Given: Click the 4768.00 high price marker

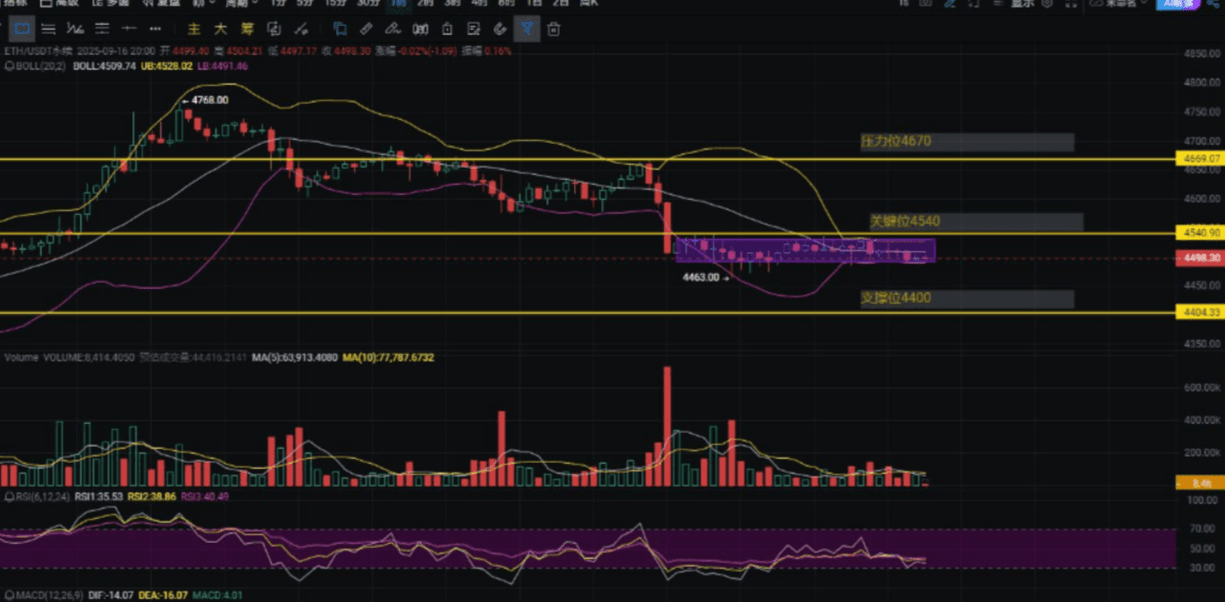Looking at the screenshot, I should point(209,100).
